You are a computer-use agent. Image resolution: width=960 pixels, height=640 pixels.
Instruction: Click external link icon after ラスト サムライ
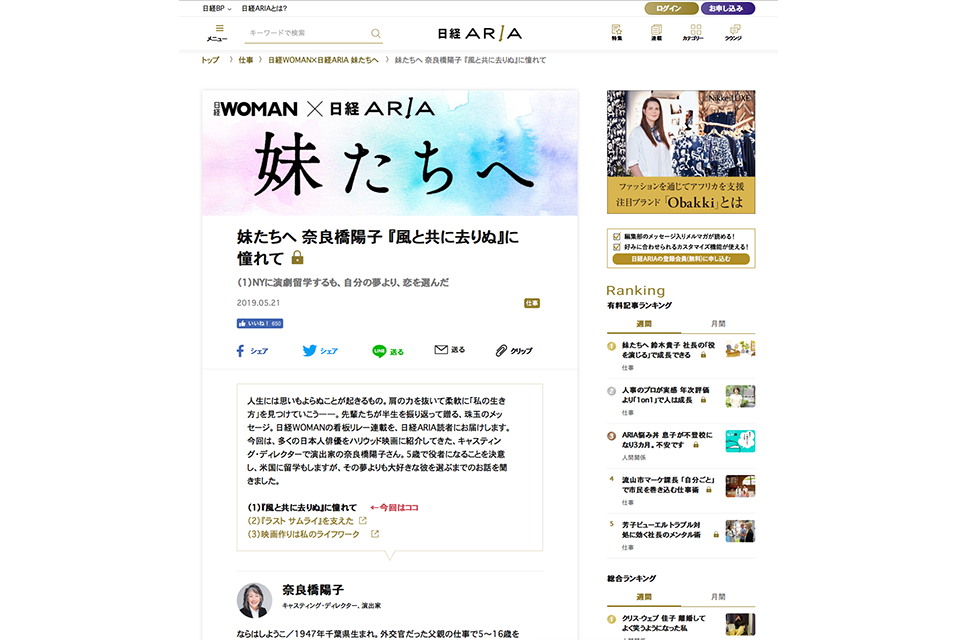pyautogui.click(x=363, y=521)
